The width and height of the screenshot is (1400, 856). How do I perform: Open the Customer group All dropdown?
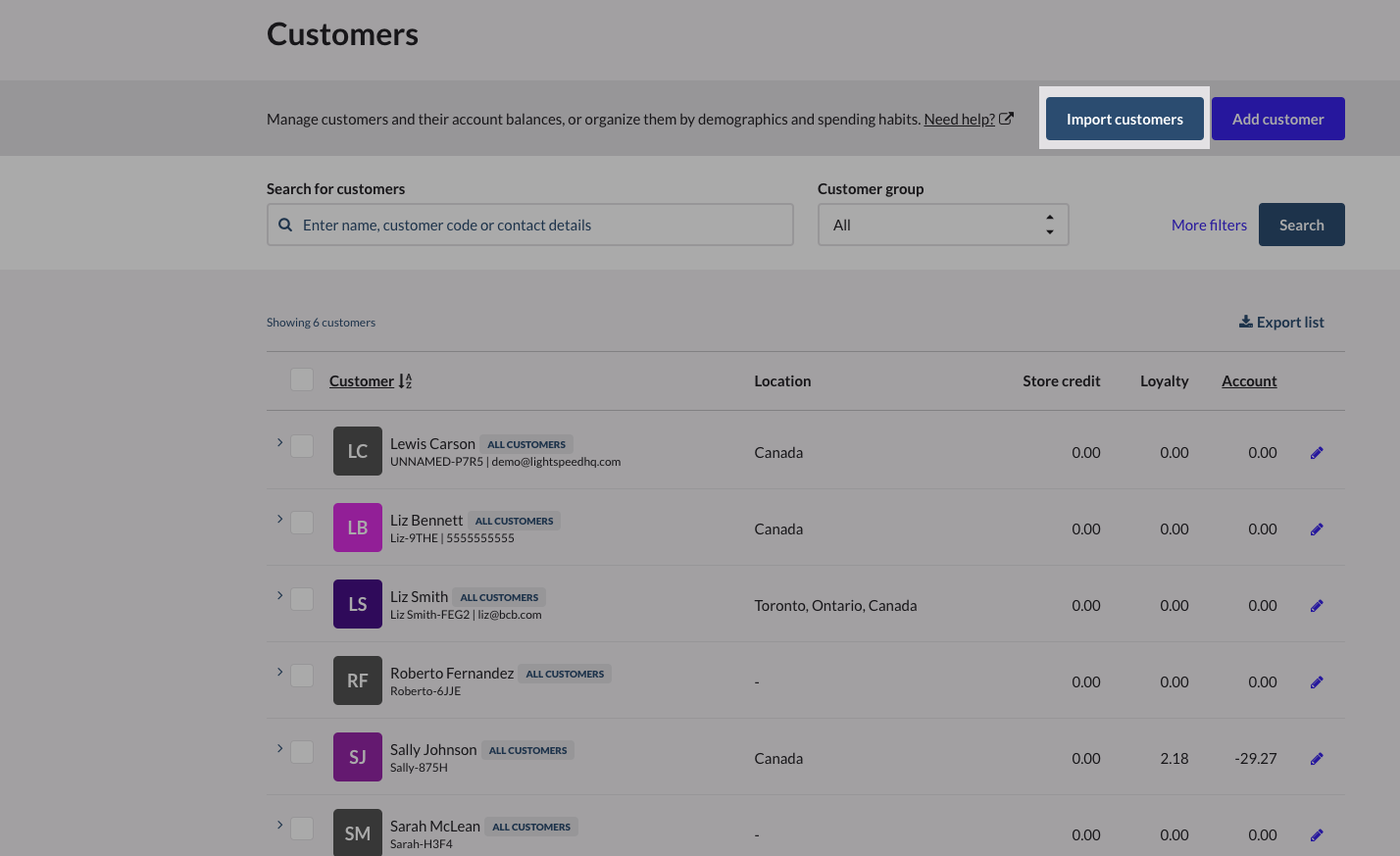(x=942, y=225)
